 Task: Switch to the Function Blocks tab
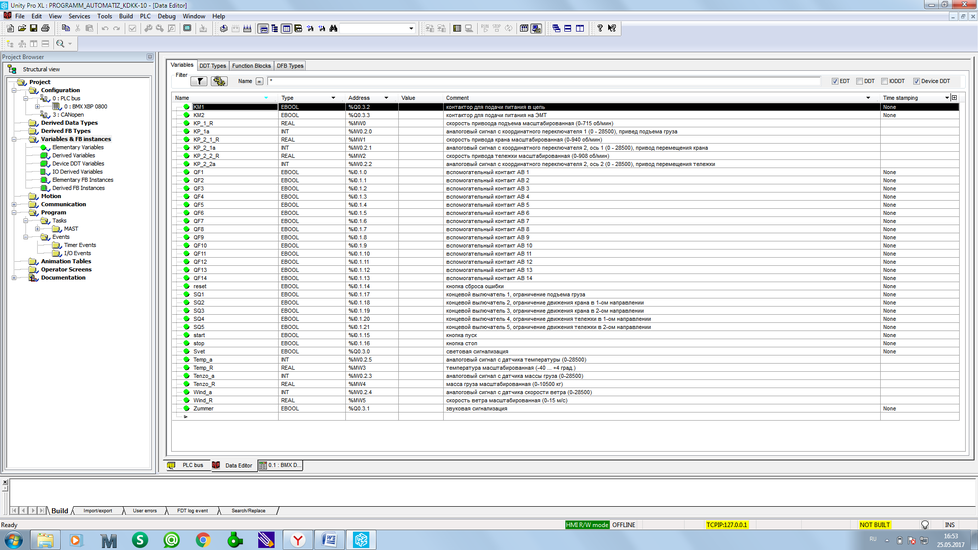click(x=251, y=65)
